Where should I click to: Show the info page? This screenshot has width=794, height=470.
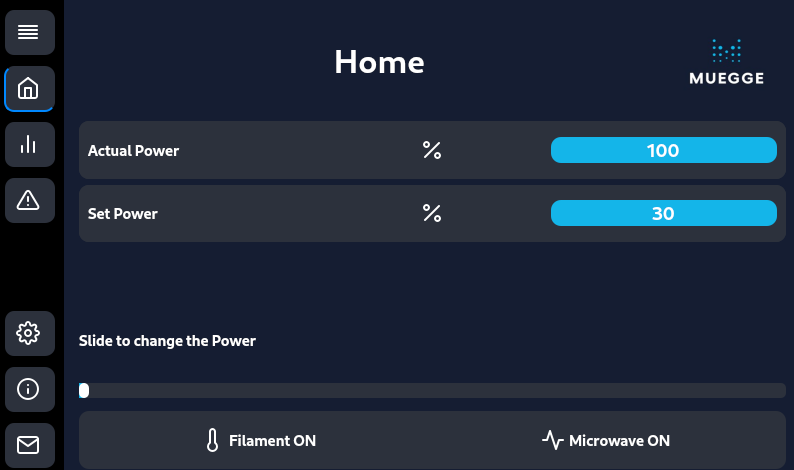coord(29,389)
